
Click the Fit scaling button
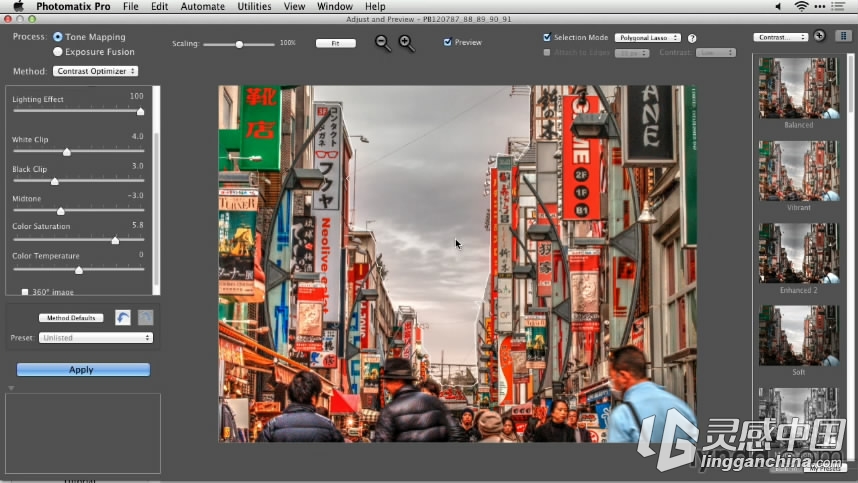click(x=335, y=43)
